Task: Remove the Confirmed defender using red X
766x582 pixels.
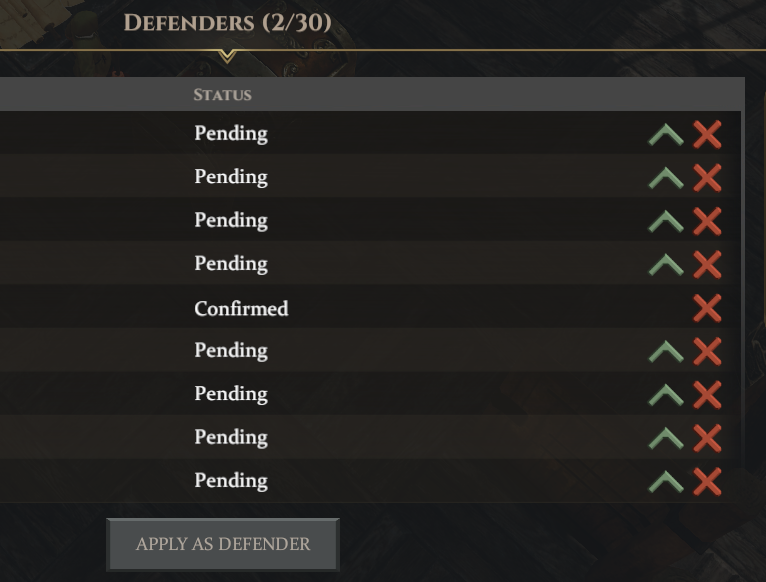Action: (x=707, y=308)
